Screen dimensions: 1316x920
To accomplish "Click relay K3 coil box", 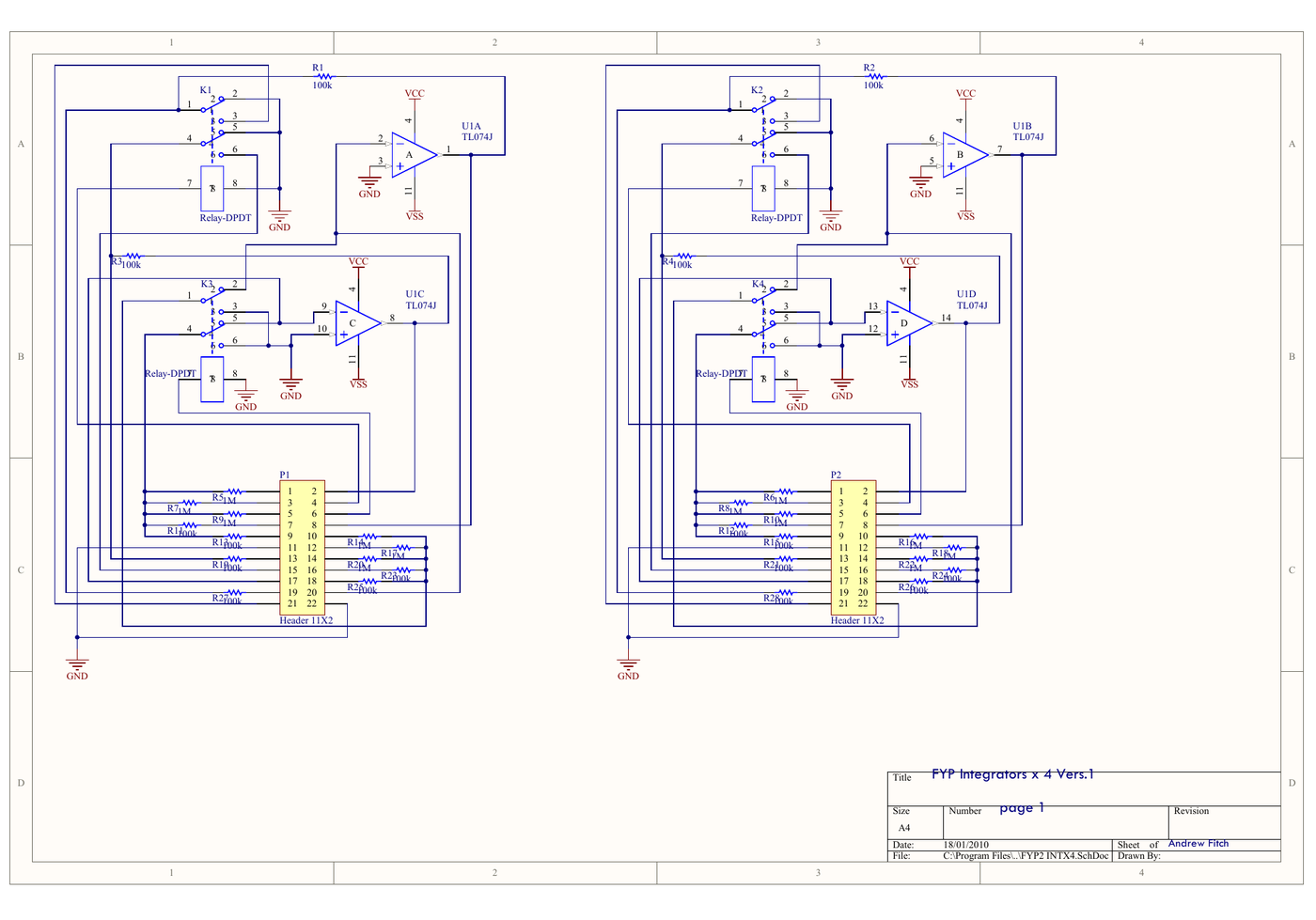I will click(x=212, y=379).
